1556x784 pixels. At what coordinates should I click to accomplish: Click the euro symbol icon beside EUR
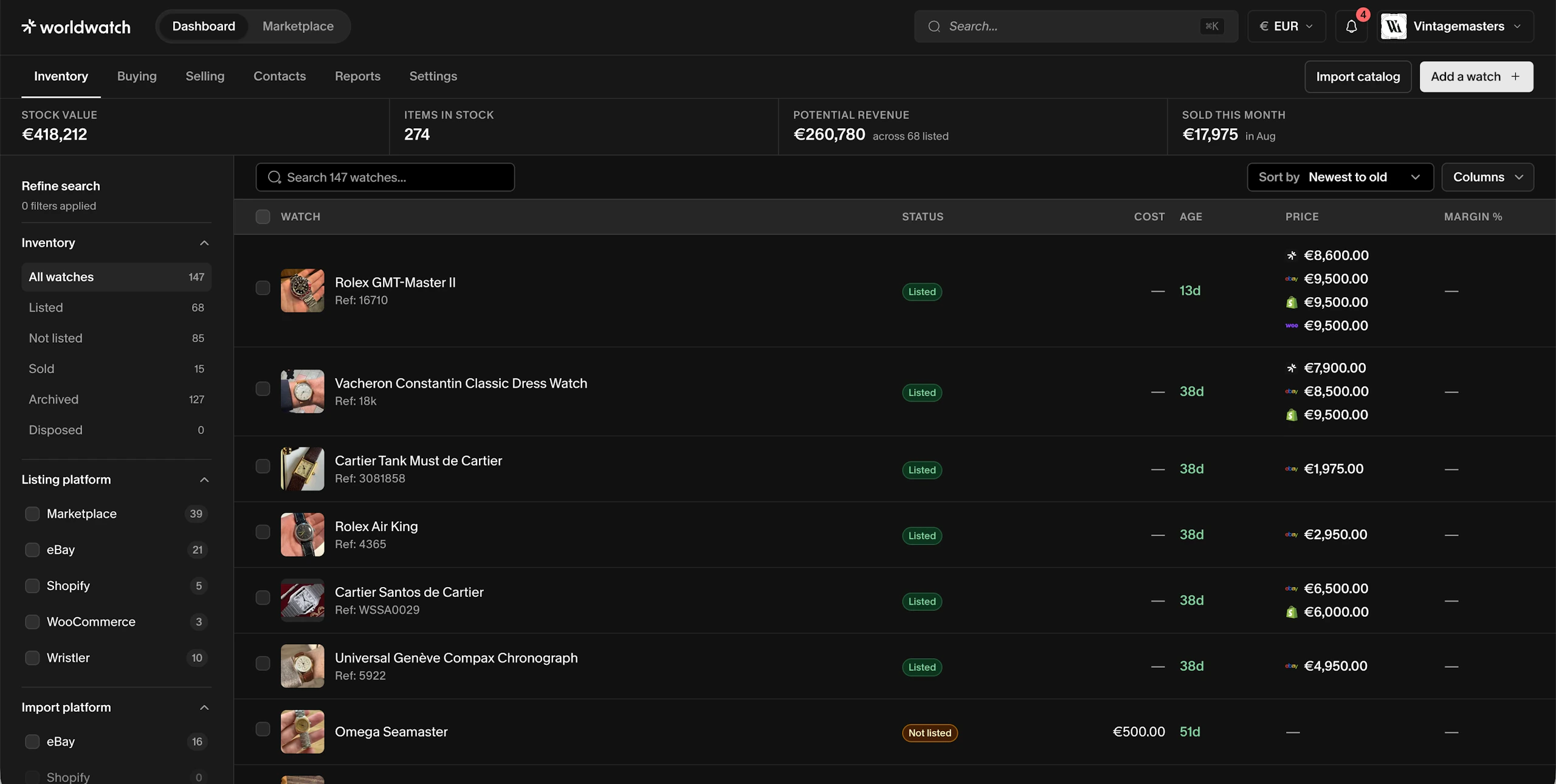click(1264, 26)
